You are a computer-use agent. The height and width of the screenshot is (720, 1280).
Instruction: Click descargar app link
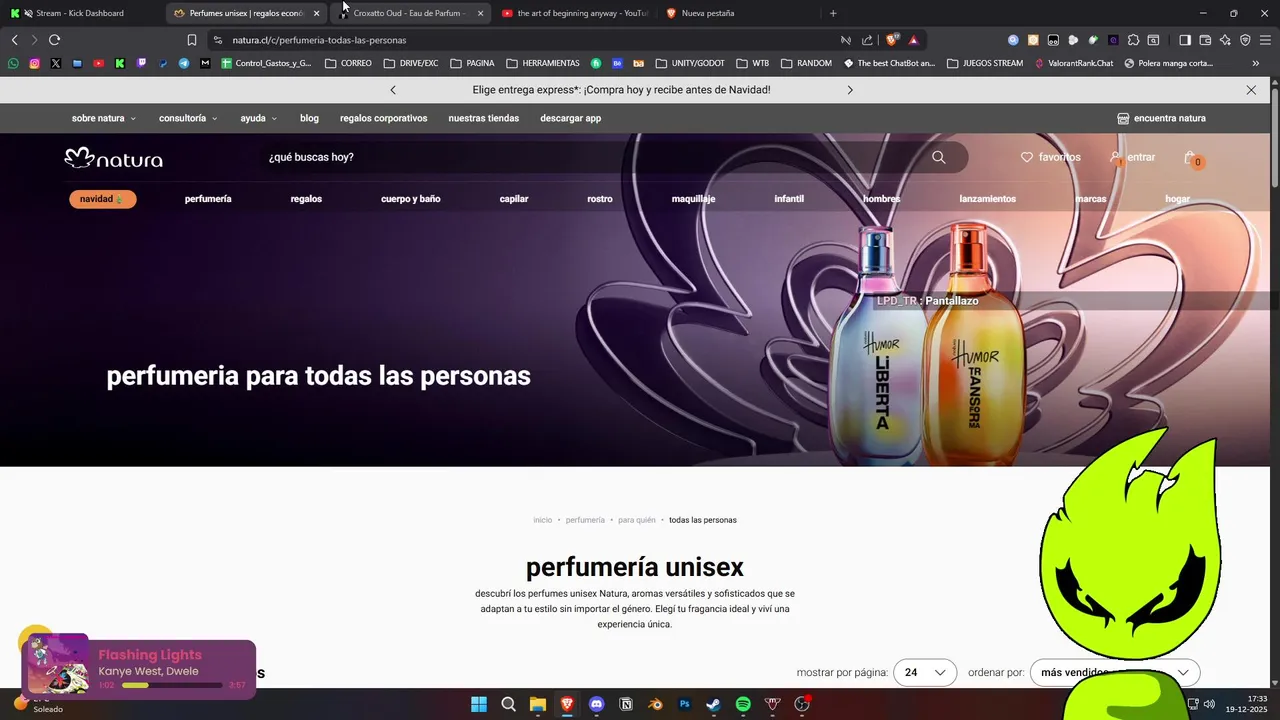[x=570, y=118]
